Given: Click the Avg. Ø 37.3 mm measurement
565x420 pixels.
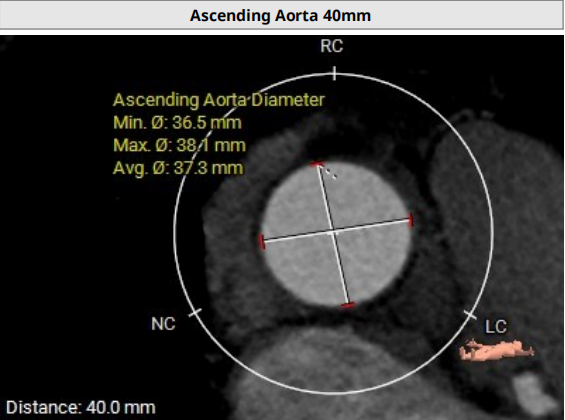Looking at the screenshot, I should click(178, 168).
